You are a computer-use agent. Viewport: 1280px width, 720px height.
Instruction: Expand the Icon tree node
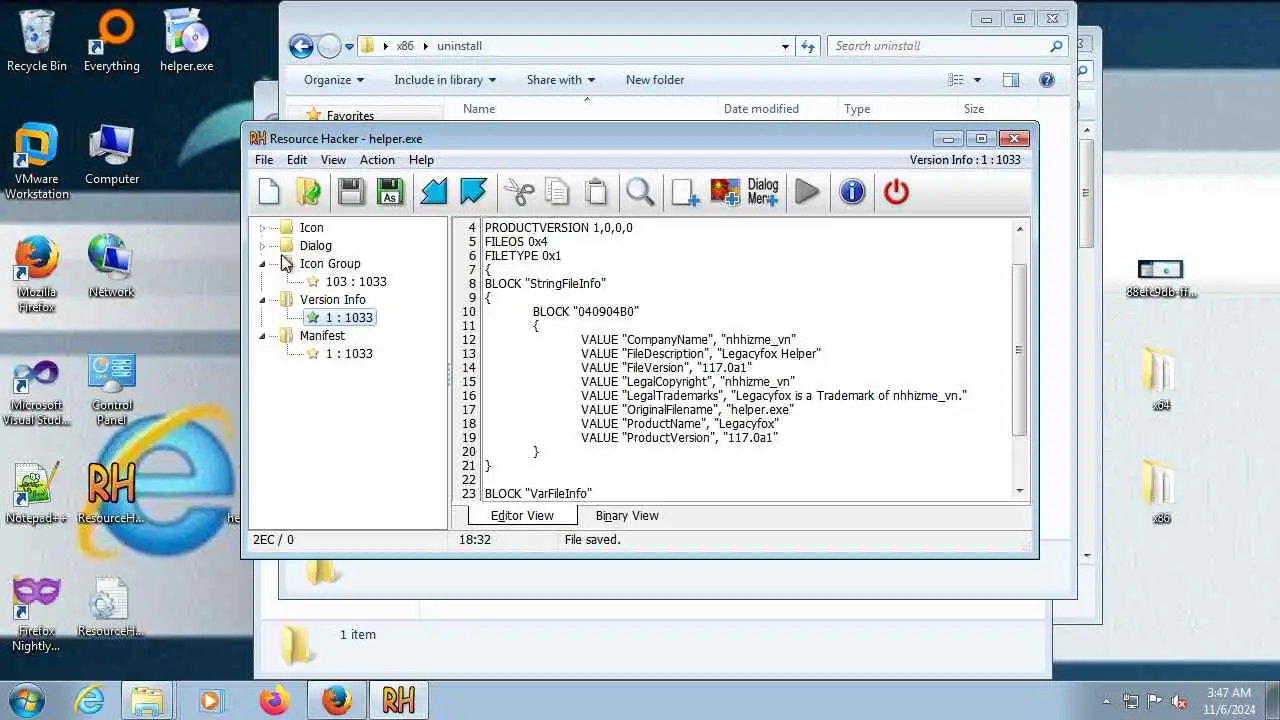click(263, 228)
